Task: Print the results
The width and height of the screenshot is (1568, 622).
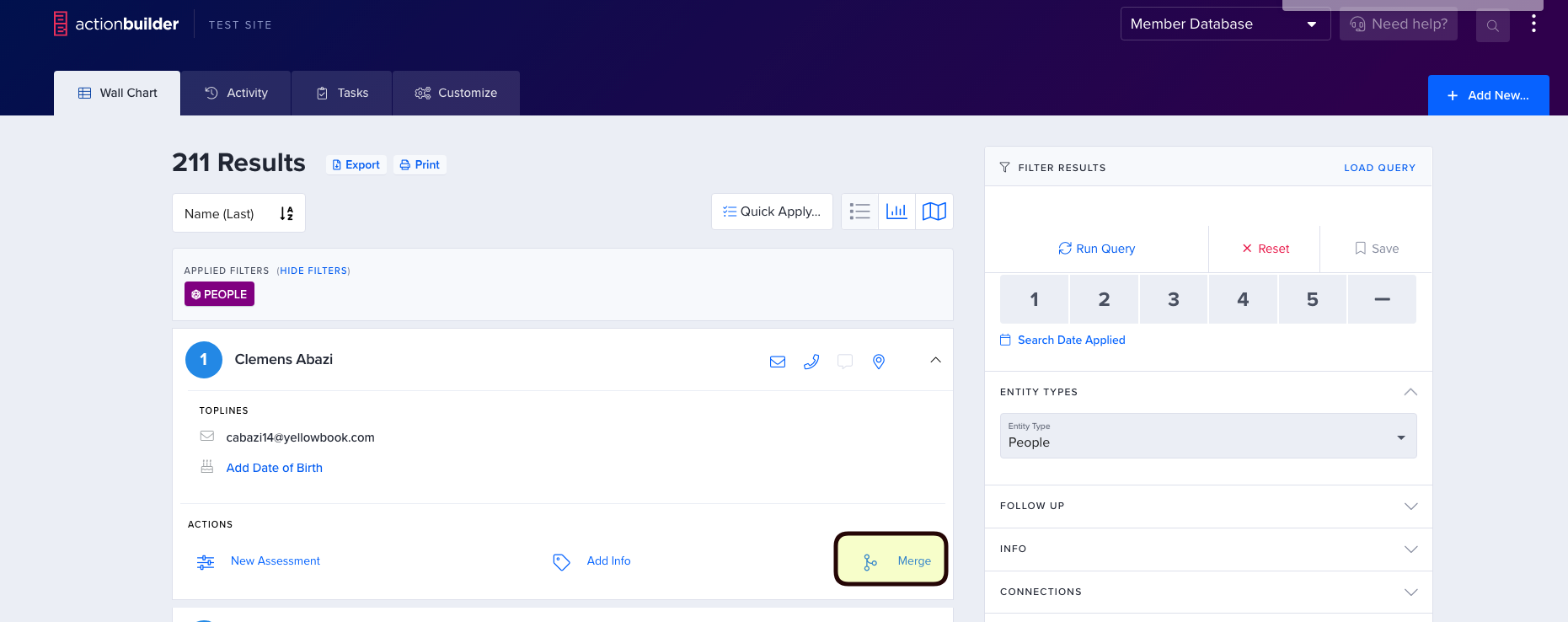Action: 420,164
